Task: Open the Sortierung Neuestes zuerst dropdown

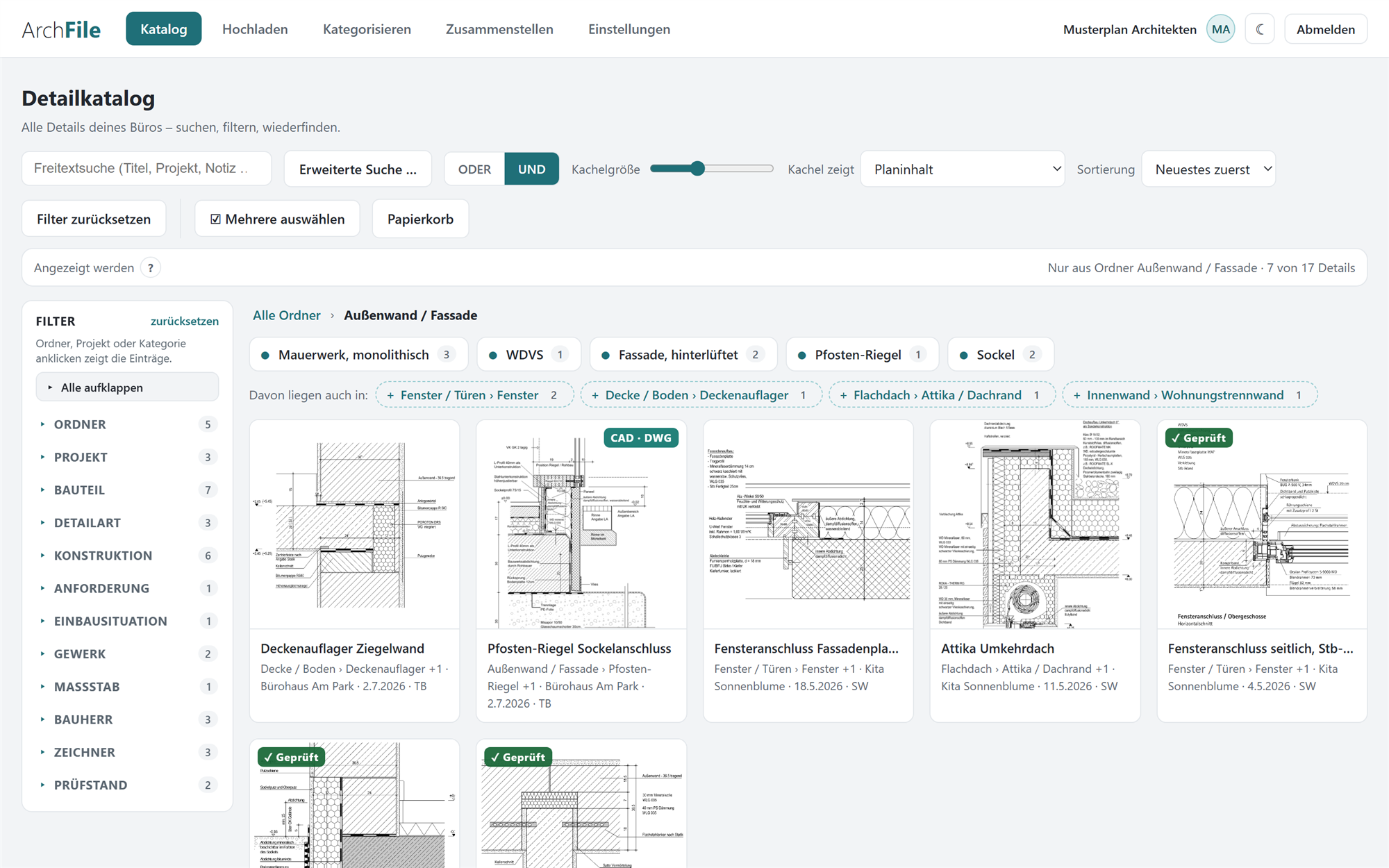Action: 1208,169
